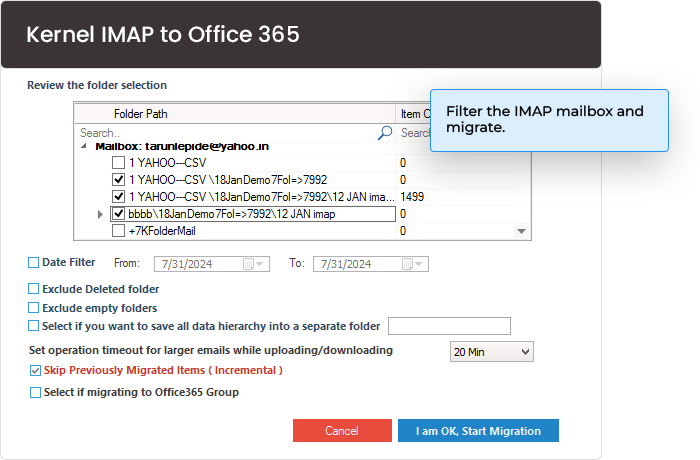The image size is (700, 460).
Task: Uncheck Skip Previously Migrated Items (Incremental)
Action: point(35,371)
